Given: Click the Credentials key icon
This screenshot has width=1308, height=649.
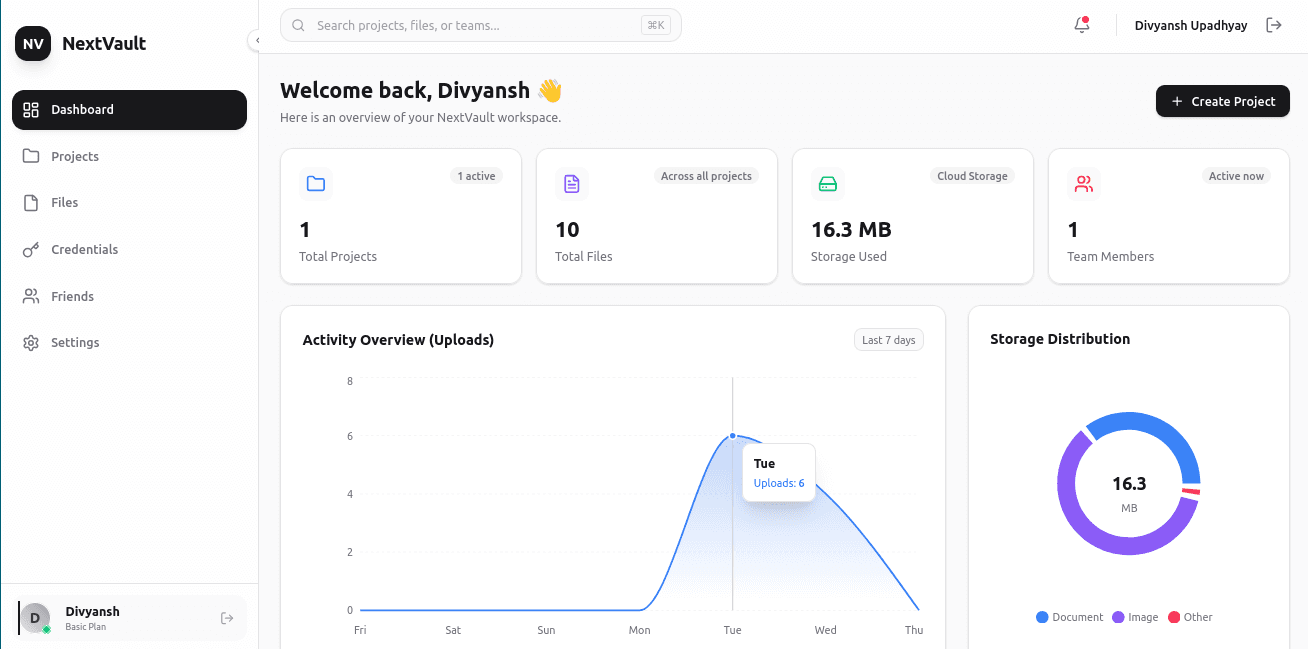Looking at the screenshot, I should coord(31,249).
